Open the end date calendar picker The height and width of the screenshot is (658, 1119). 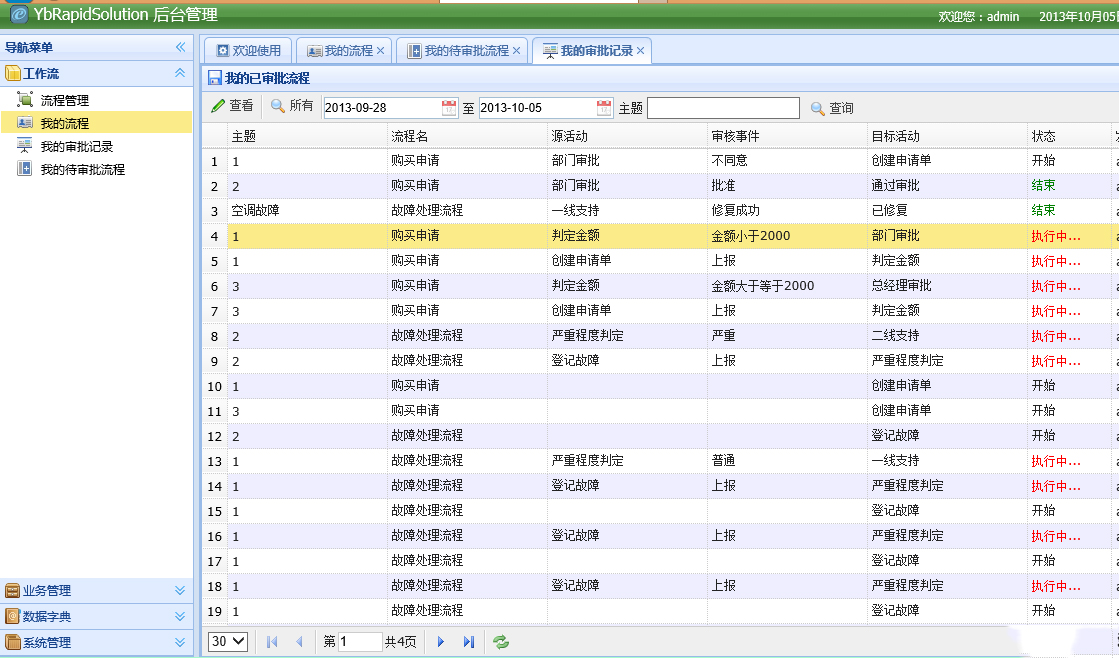604,108
